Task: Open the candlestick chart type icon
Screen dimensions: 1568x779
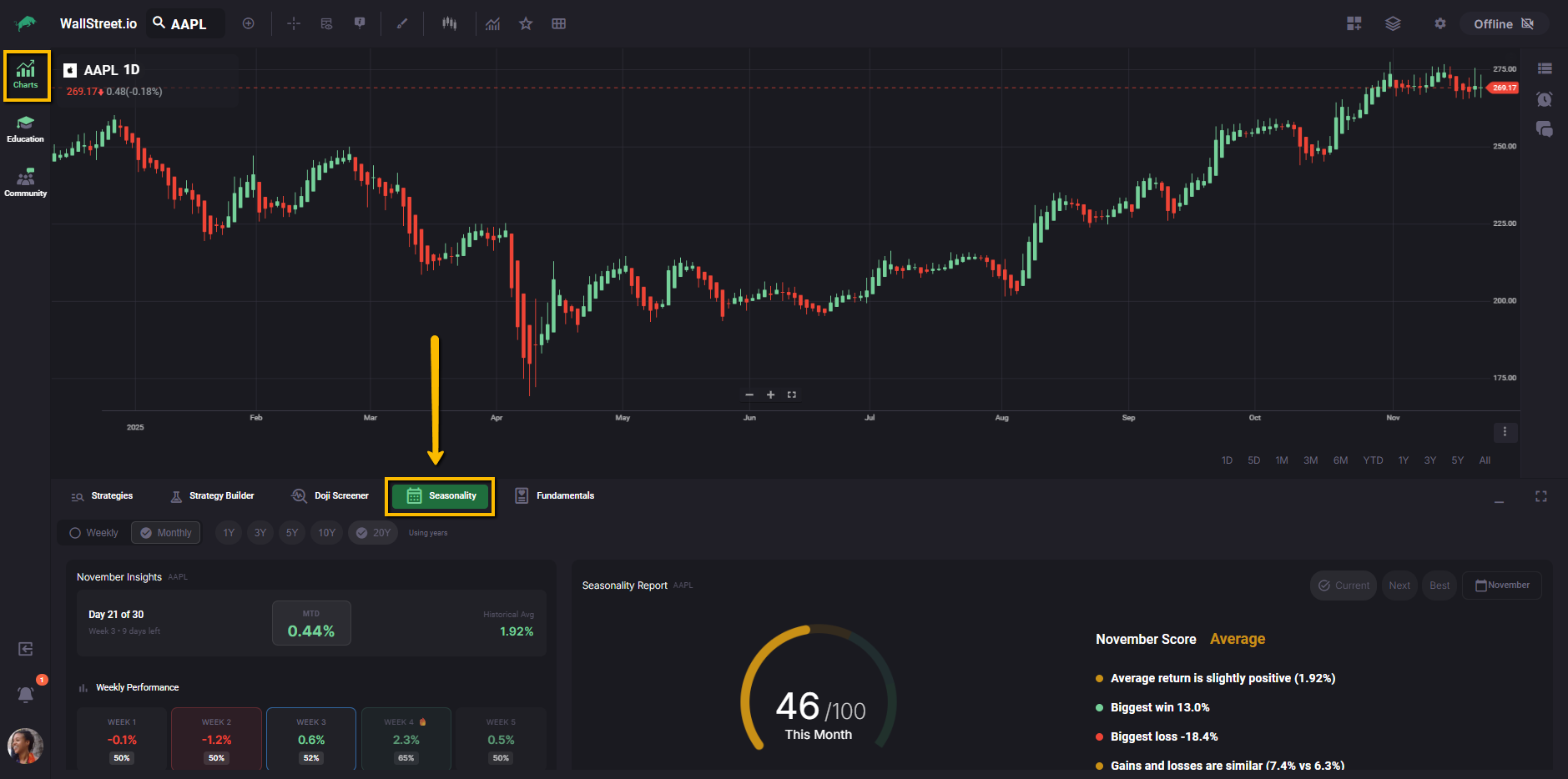Action: click(x=449, y=23)
